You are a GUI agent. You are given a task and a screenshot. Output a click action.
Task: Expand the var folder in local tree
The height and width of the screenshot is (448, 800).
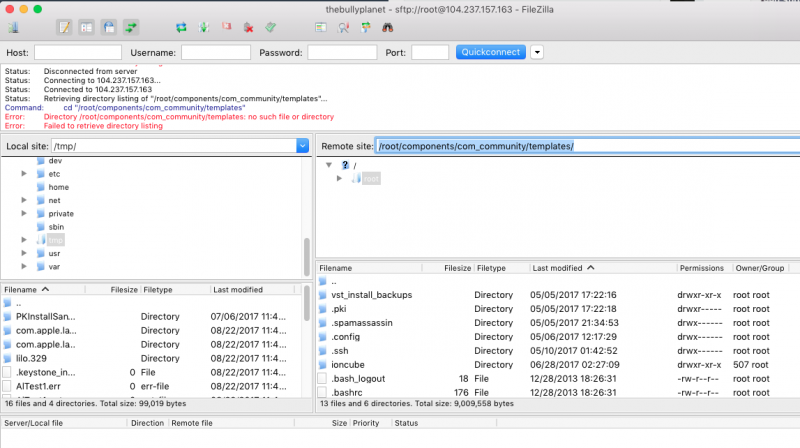coord(23,266)
